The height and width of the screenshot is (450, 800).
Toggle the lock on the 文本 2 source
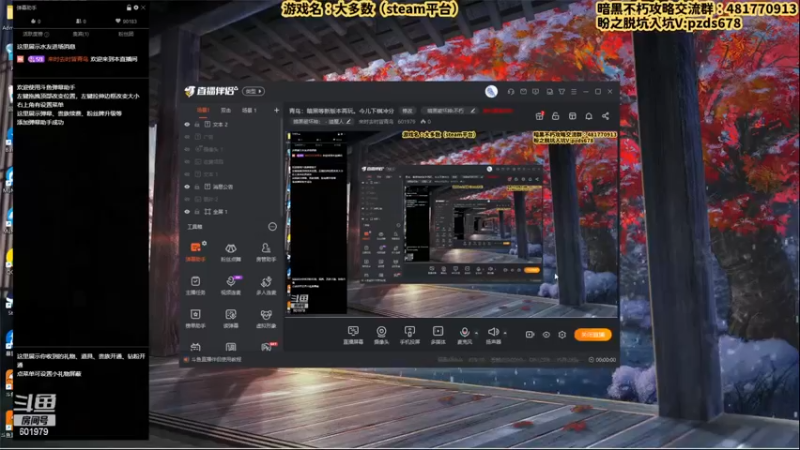tap(197, 124)
